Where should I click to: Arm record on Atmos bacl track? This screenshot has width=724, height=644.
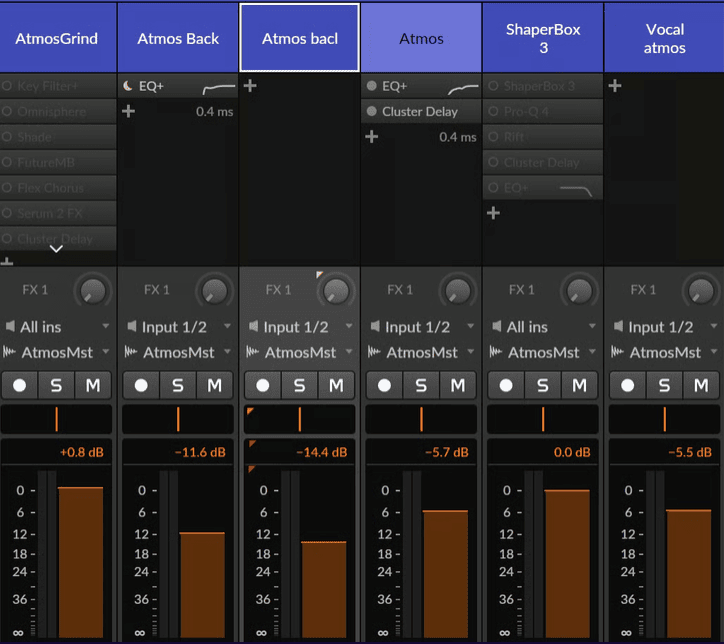click(x=263, y=385)
